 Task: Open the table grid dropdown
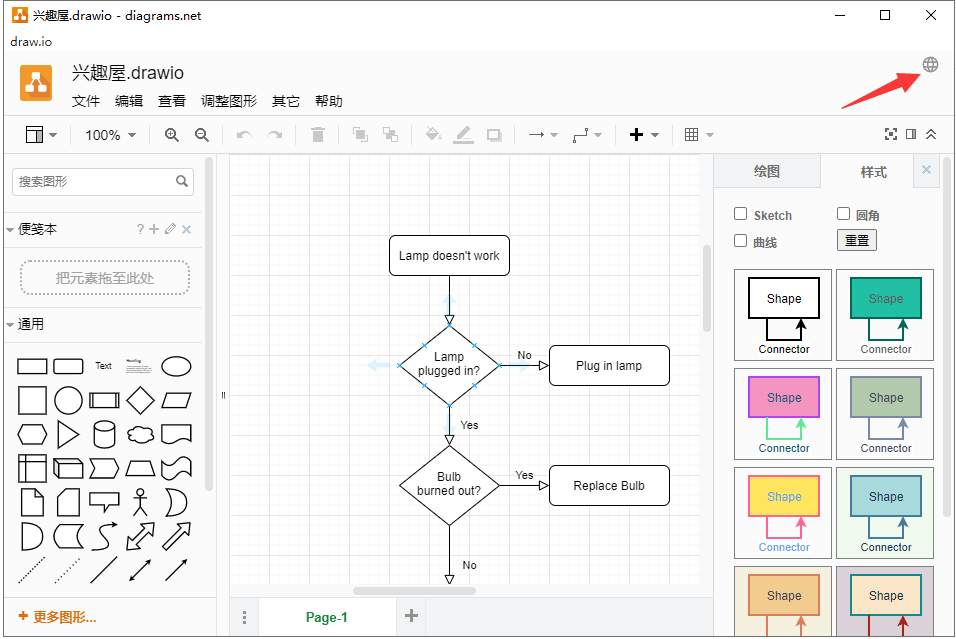coord(699,135)
